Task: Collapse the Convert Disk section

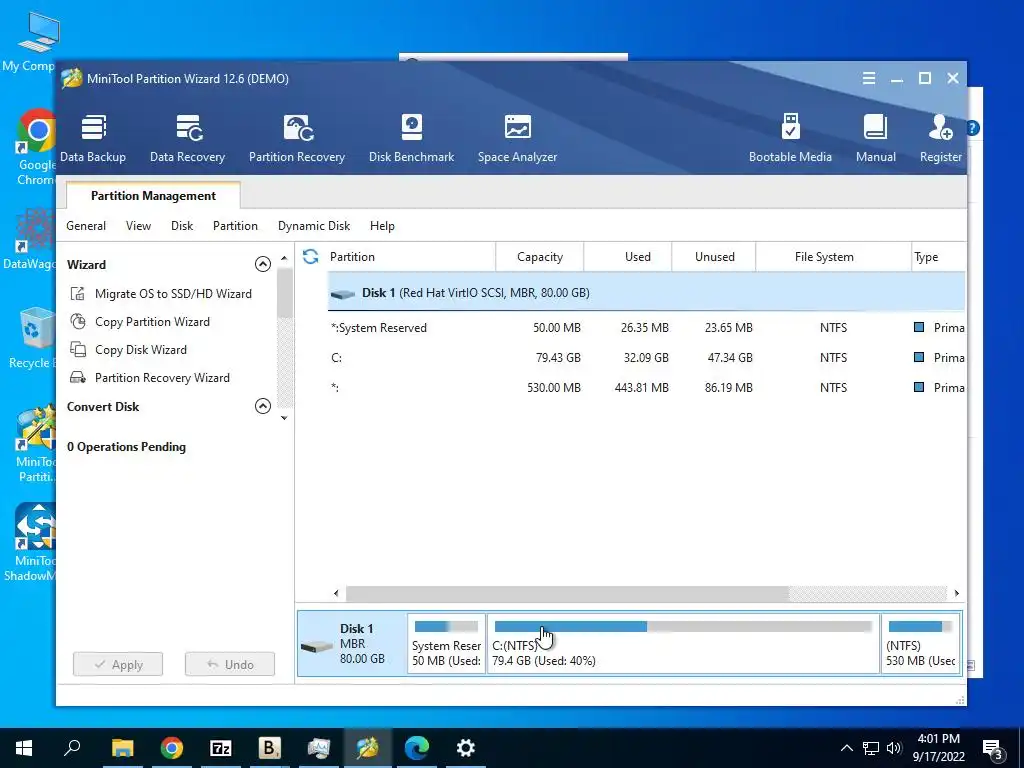Action: (263, 406)
